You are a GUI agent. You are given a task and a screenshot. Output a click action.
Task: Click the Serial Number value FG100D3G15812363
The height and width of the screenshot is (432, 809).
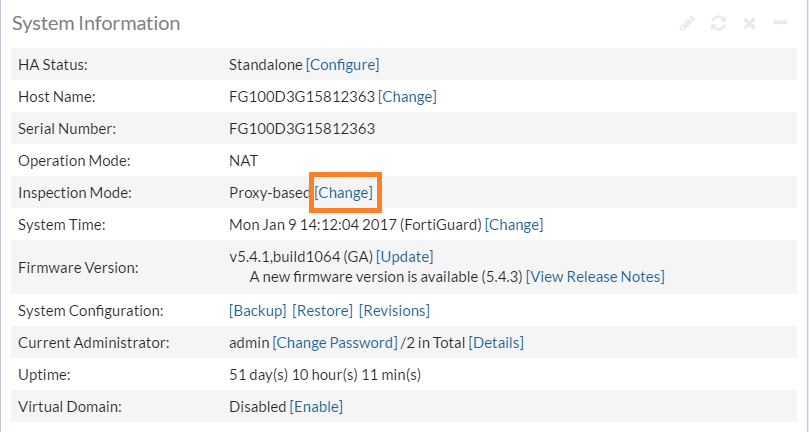[x=301, y=128]
